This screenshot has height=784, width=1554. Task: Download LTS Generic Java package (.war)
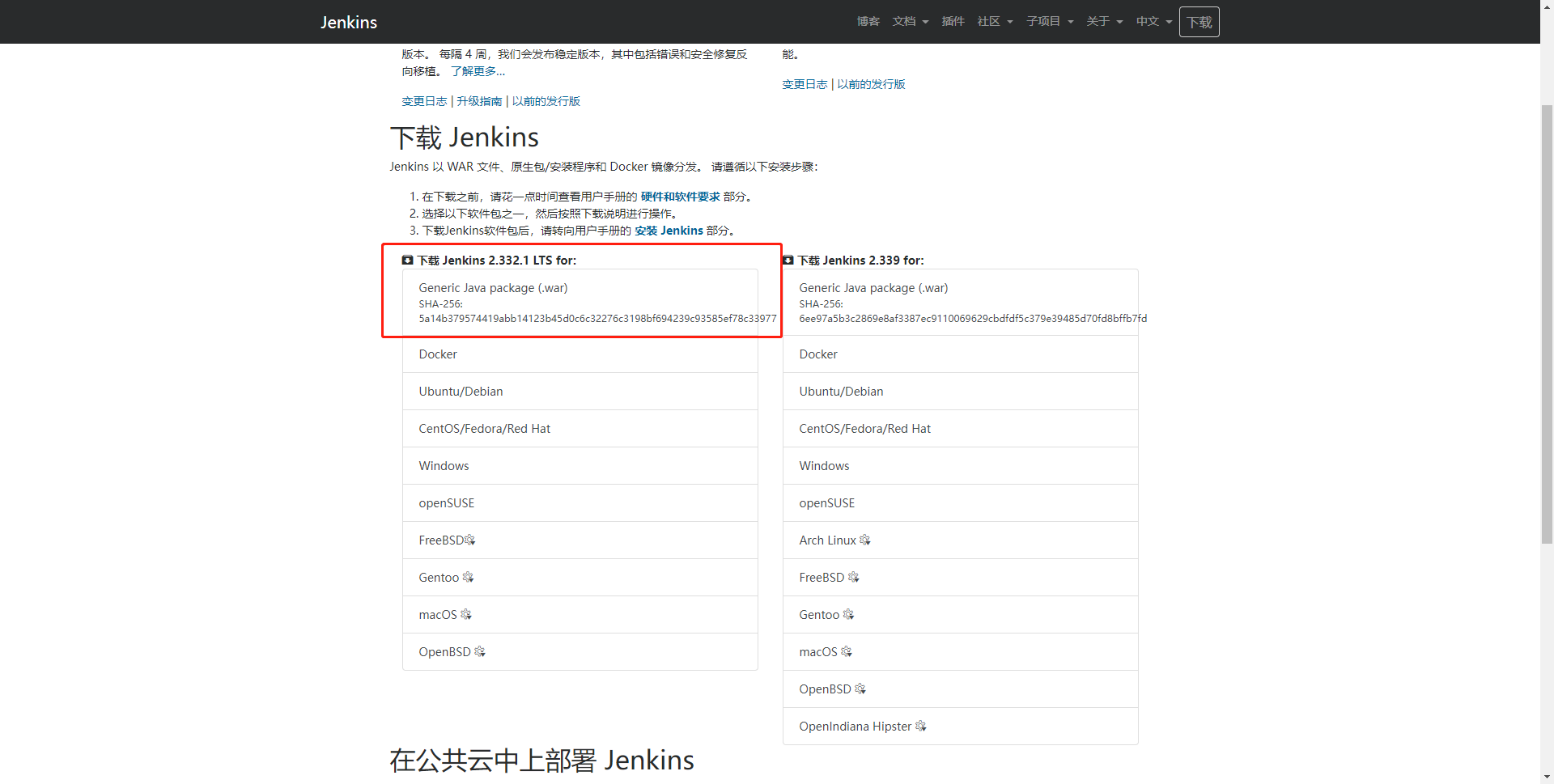[x=580, y=303]
